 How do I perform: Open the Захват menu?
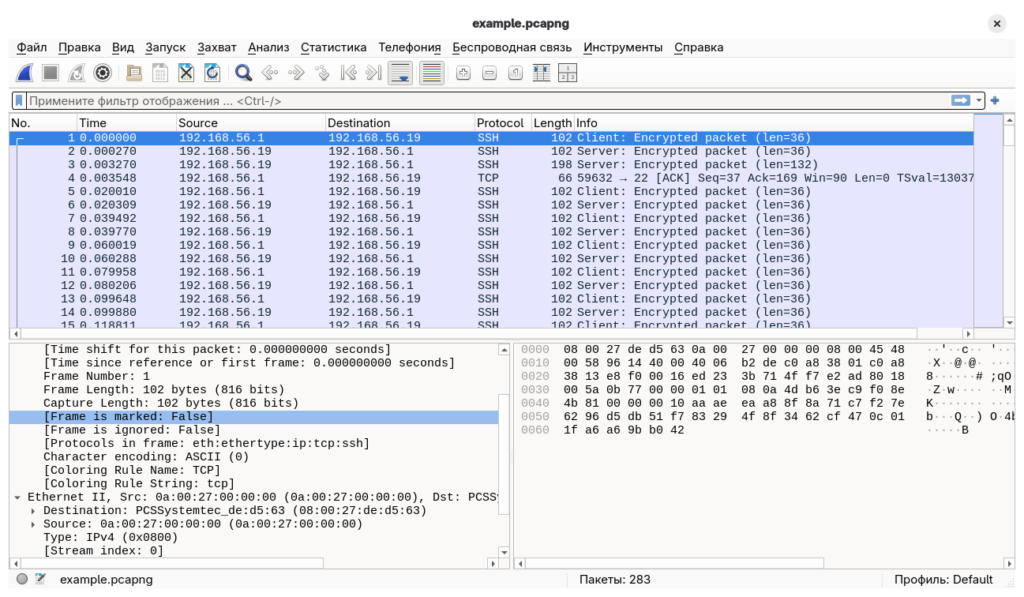click(x=217, y=47)
